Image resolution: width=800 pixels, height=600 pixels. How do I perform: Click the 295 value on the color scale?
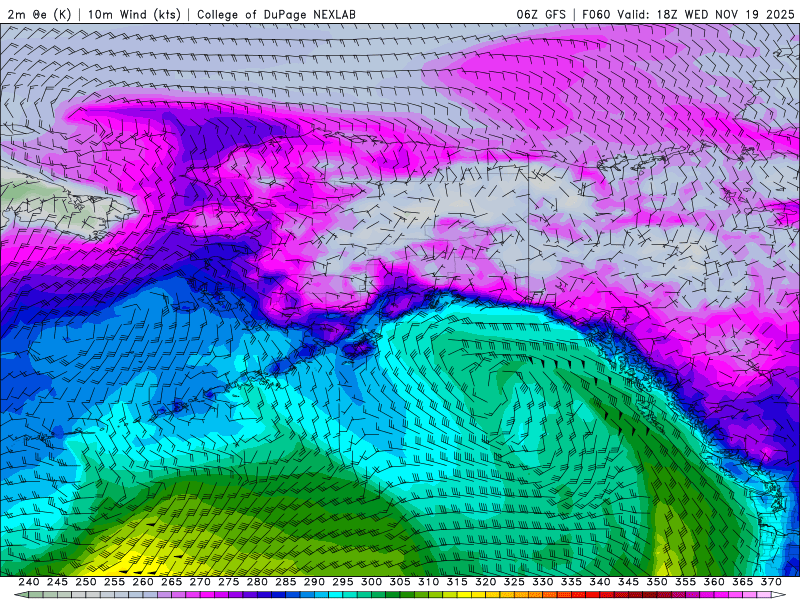pos(343,582)
